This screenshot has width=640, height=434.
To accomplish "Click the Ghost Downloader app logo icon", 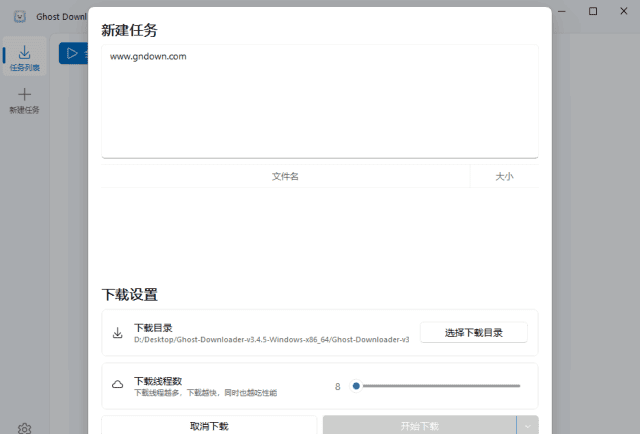I will pyautogui.click(x=20, y=17).
